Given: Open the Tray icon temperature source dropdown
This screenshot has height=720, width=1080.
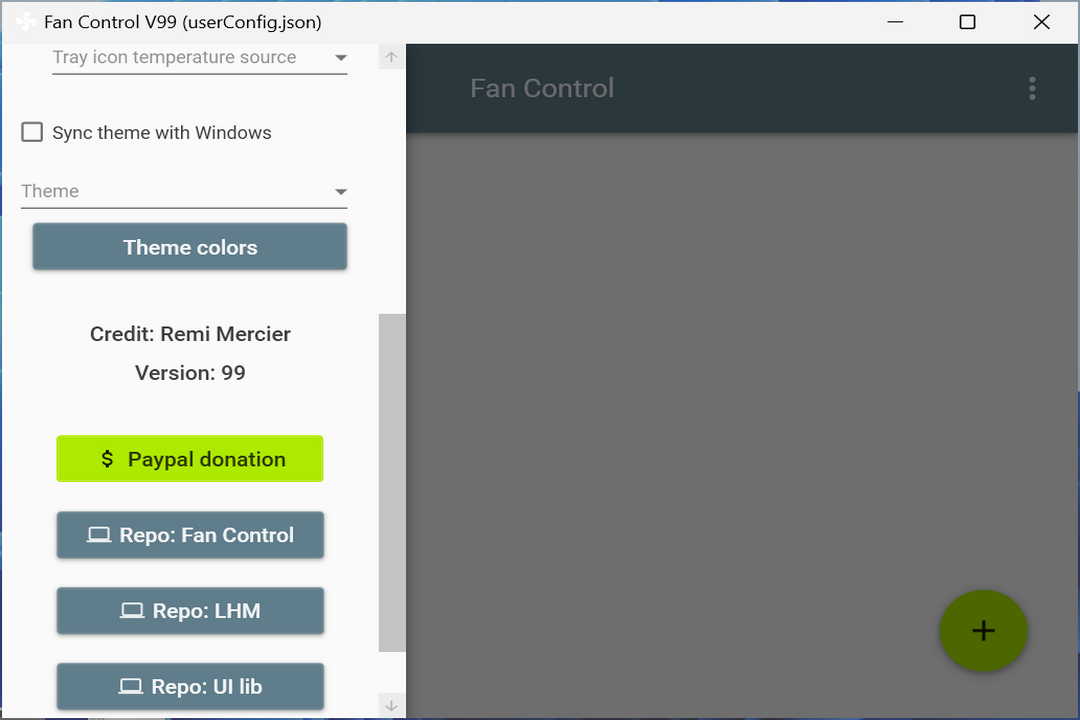Looking at the screenshot, I should pyautogui.click(x=340, y=58).
